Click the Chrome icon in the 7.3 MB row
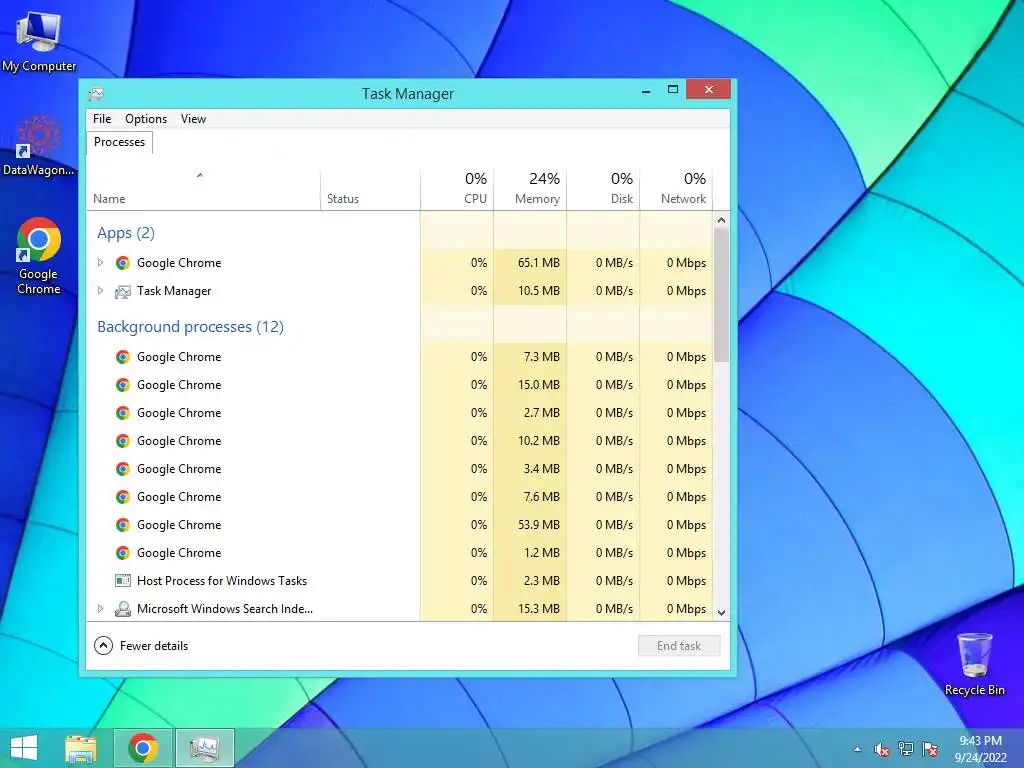Viewport: 1024px width, 768px height. coord(122,357)
